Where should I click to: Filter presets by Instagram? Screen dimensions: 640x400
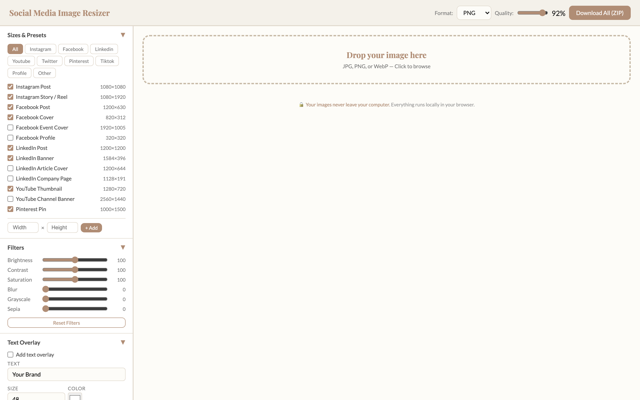[x=40, y=49]
